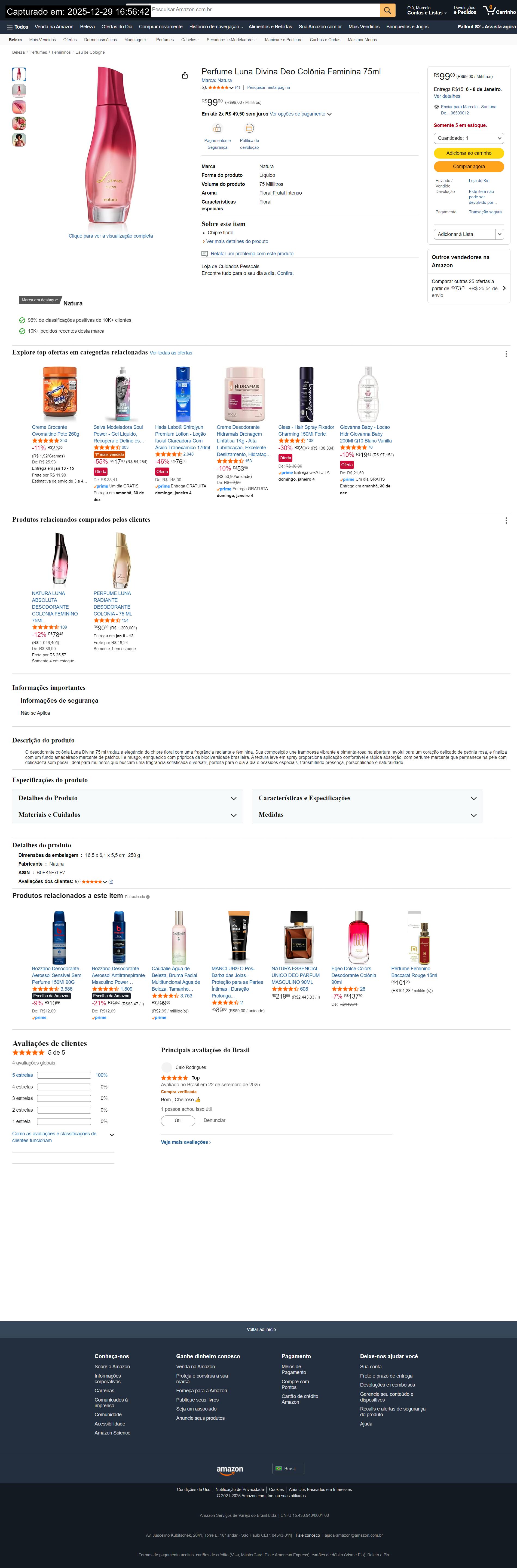The image size is (517, 1568).
Task: Select the Perfumes category tab
Action: pyautogui.click(x=165, y=40)
